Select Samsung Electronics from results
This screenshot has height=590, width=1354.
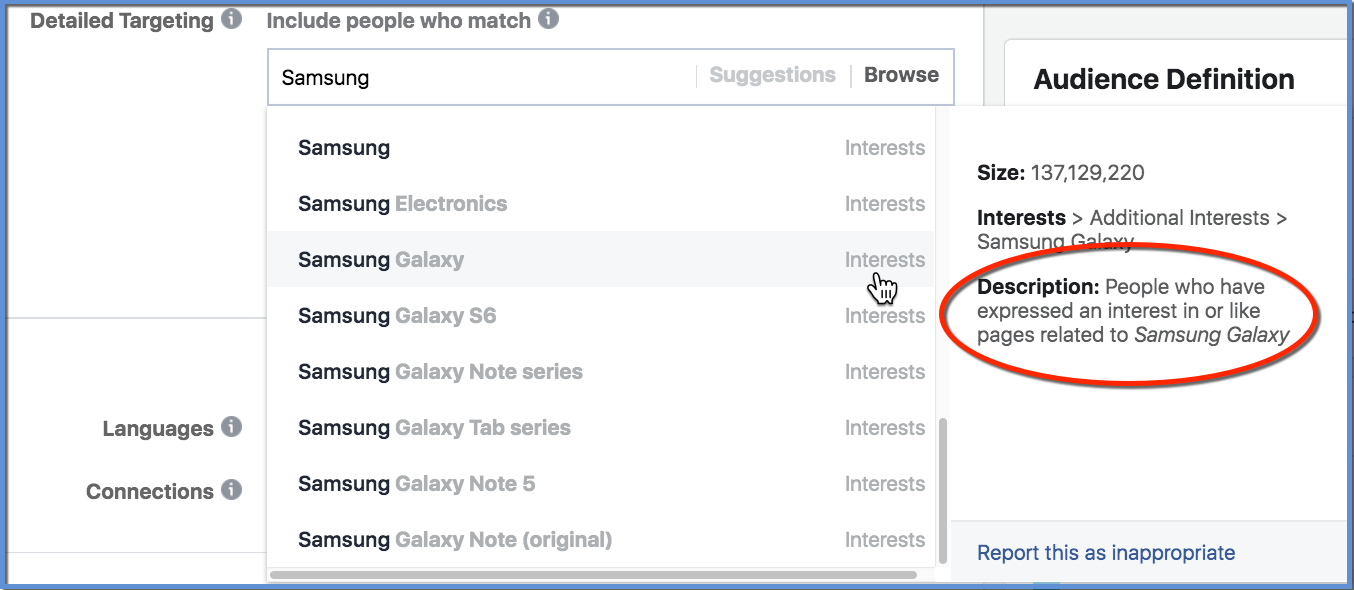click(601, 204)
